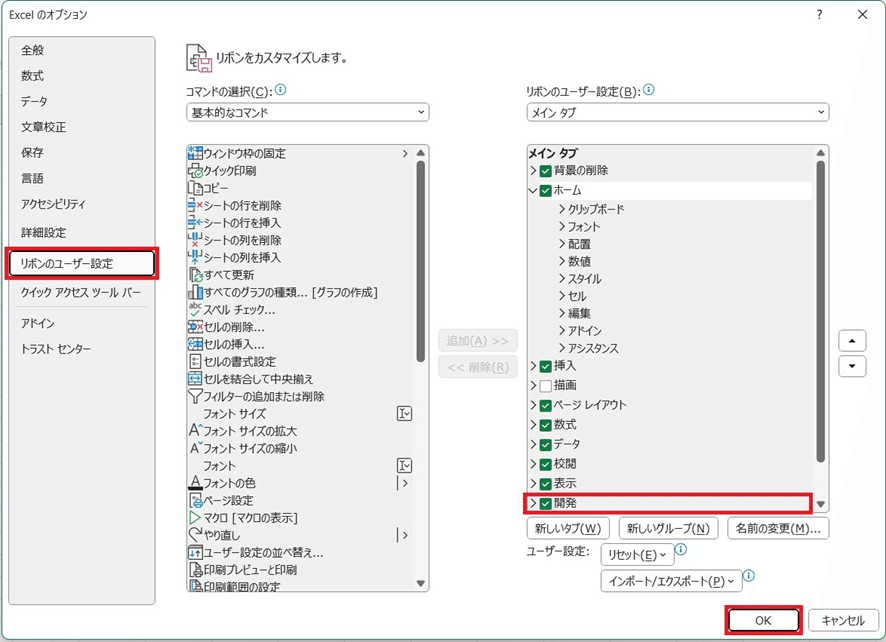Switch to the 文章校正 category

pos(82,127)
